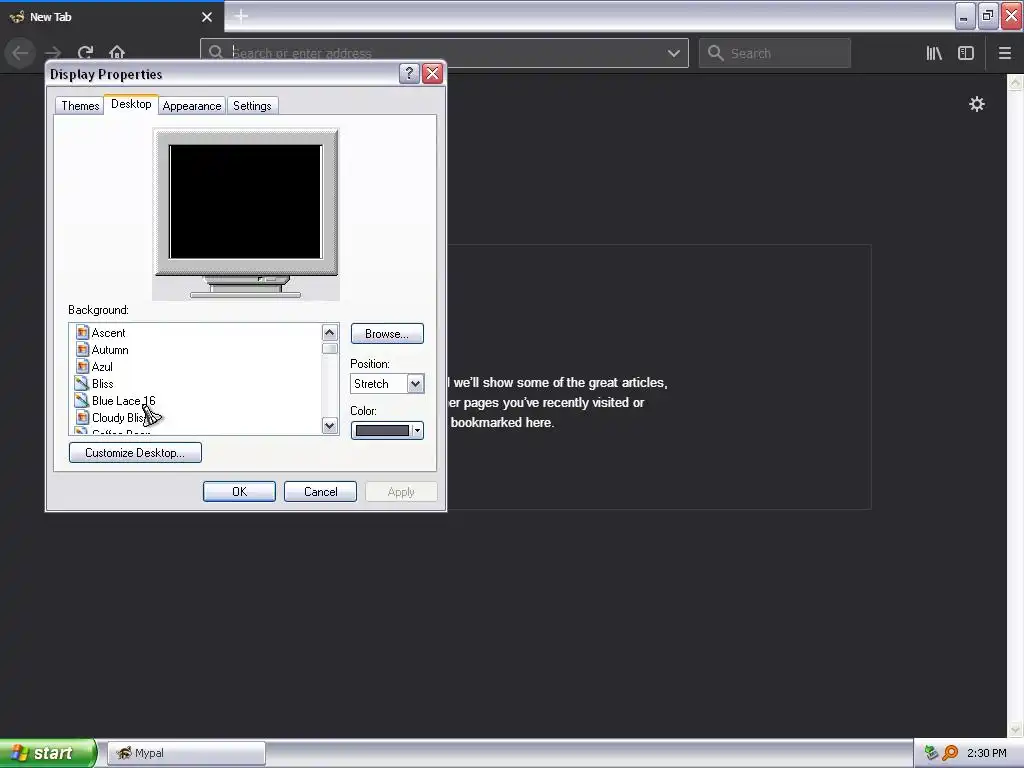The height and width of the screenshot is (768, 1024).
Task: Click the Autumn wallpaper icon
Action: (x=82, y=349)
